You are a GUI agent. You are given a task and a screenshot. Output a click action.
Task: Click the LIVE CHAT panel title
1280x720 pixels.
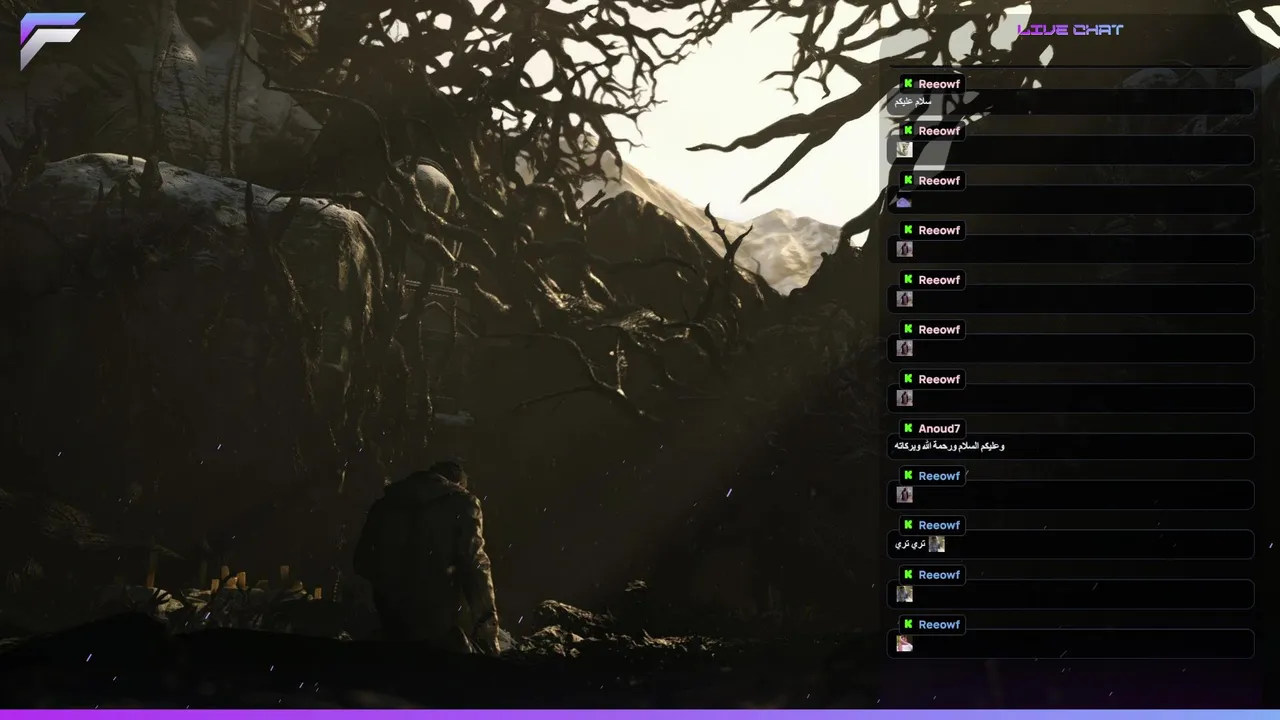[1070, 30]
